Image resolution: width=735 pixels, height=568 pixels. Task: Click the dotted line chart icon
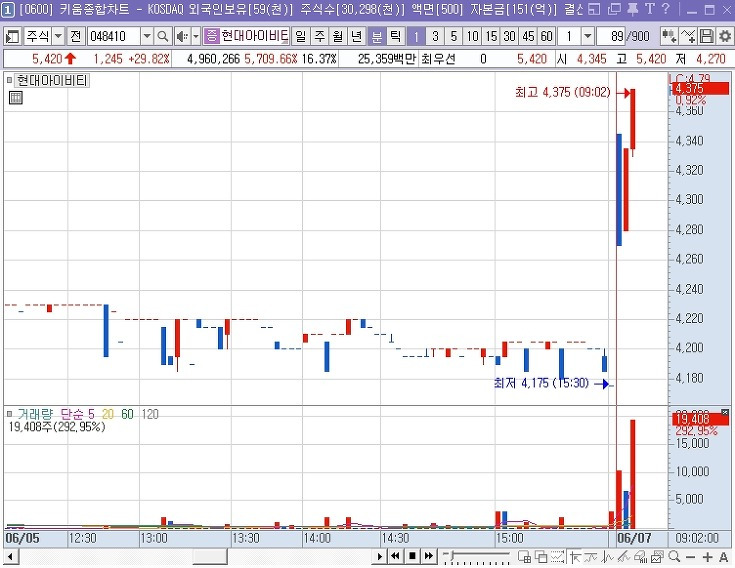pyautogui.click(x=557, y=557)
